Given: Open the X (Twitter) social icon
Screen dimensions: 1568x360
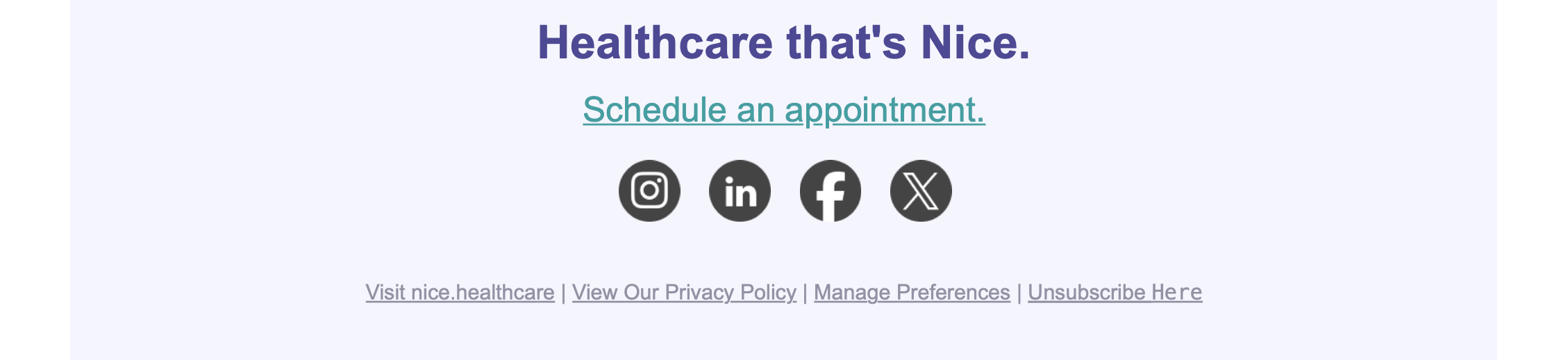Looking at the screenshot, I should coord(921,191).
